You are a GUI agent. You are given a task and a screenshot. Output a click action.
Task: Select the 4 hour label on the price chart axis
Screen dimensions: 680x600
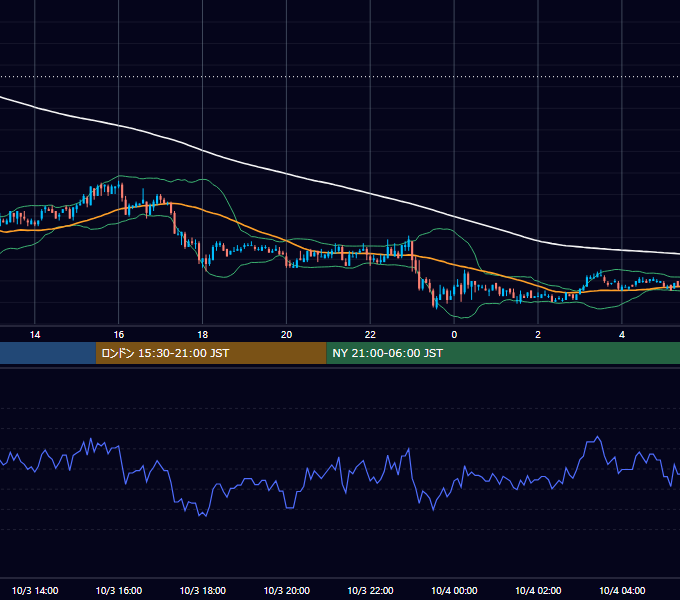pyautogui.click(x=622, y=335)
